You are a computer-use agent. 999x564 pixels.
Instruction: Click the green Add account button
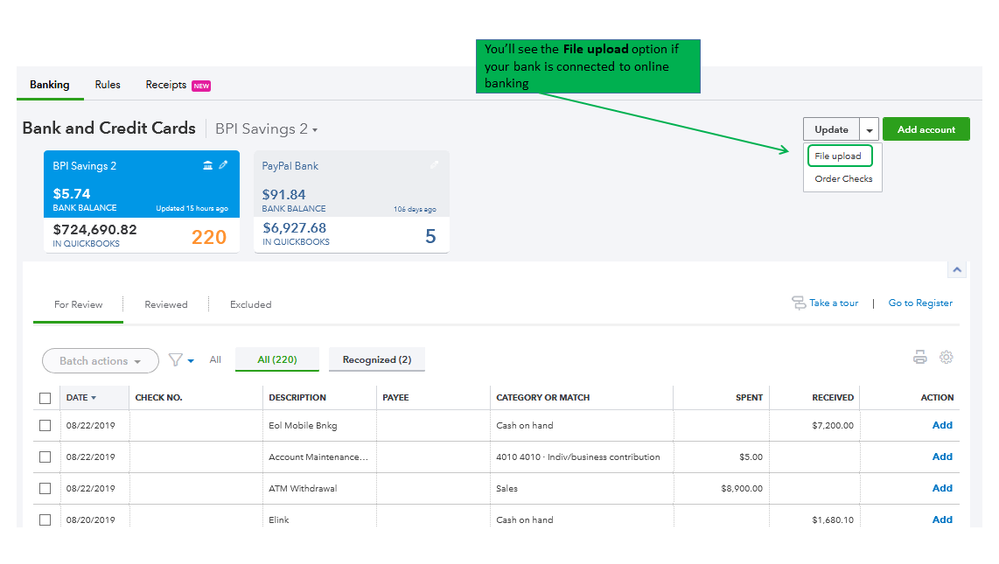(x=926, y=130)
